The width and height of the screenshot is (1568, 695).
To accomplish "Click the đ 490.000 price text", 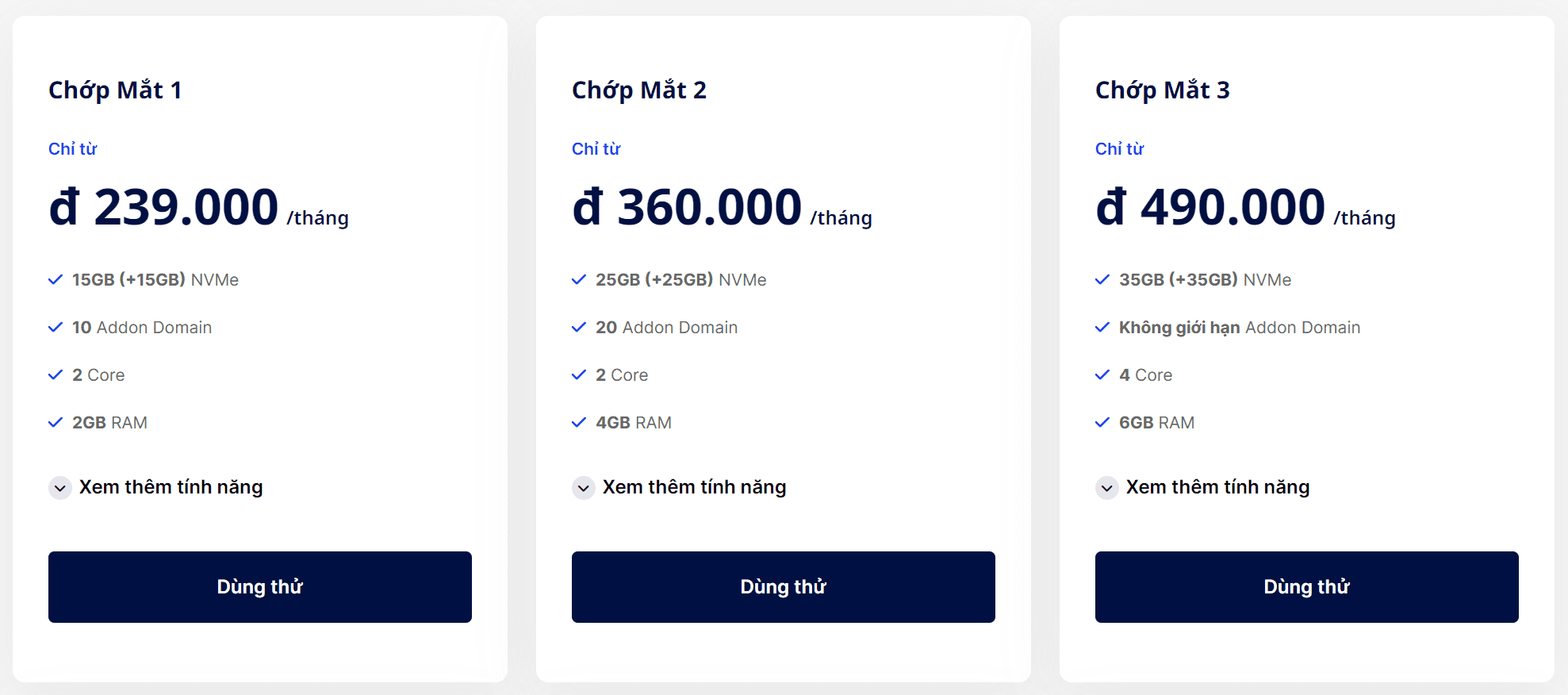I will tap(1210, 208).
